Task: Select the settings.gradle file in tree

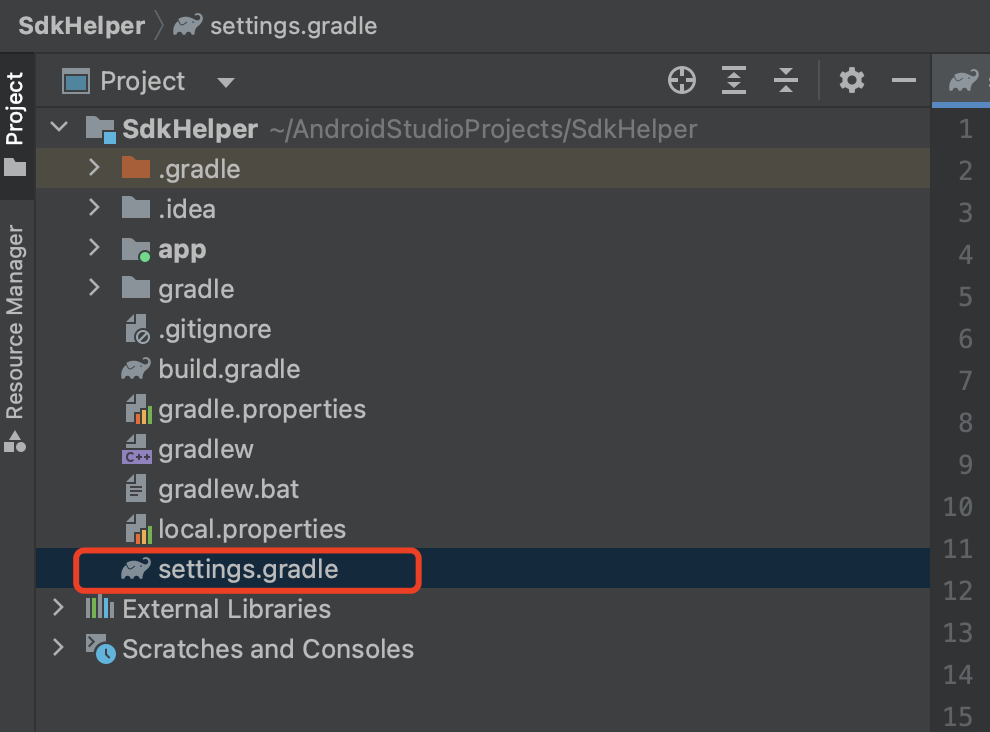Action: coord(248,570)
